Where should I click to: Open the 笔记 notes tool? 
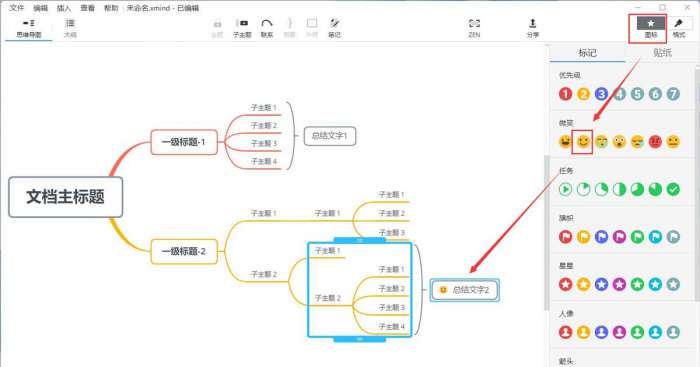pos(334,28)
